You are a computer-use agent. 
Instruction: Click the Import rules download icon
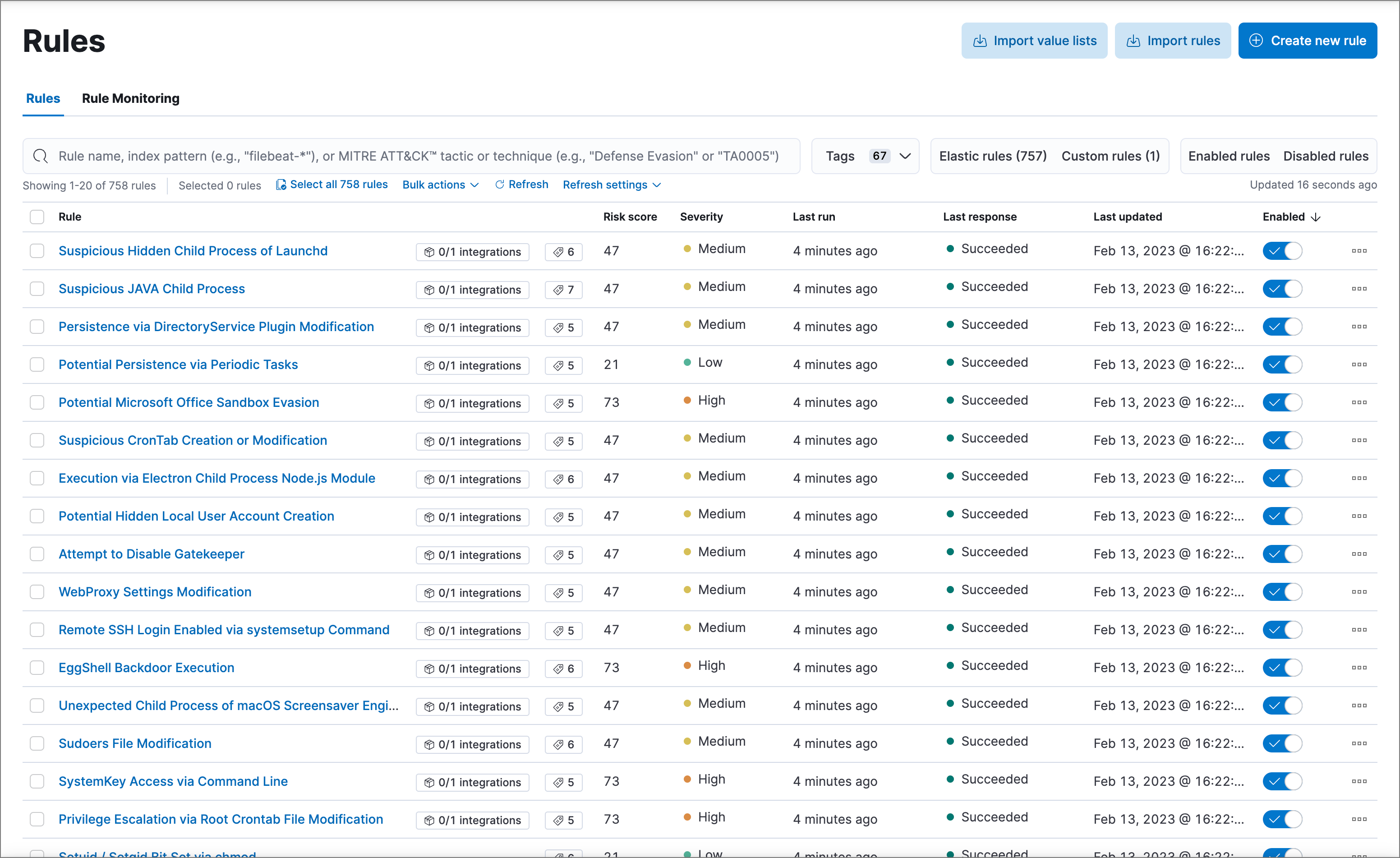coord(1133,41)
